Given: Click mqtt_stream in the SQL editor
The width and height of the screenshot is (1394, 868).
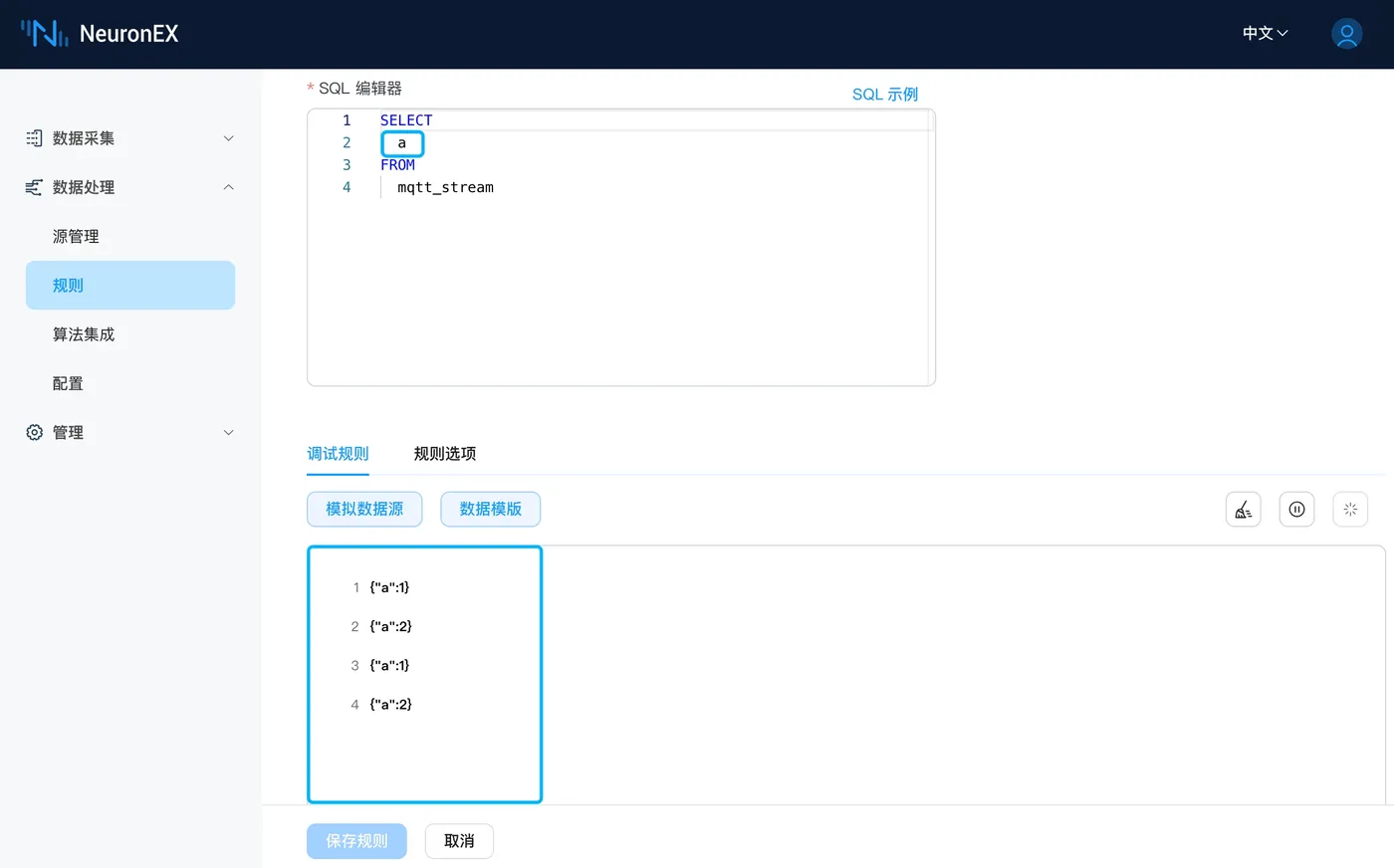Looking at the screenshot, I should (445, 187).
